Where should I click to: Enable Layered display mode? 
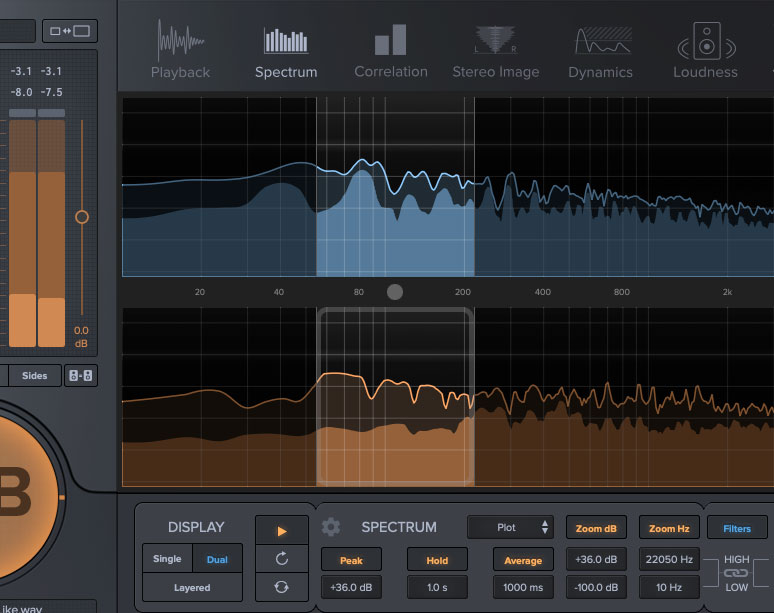(192, 587)
